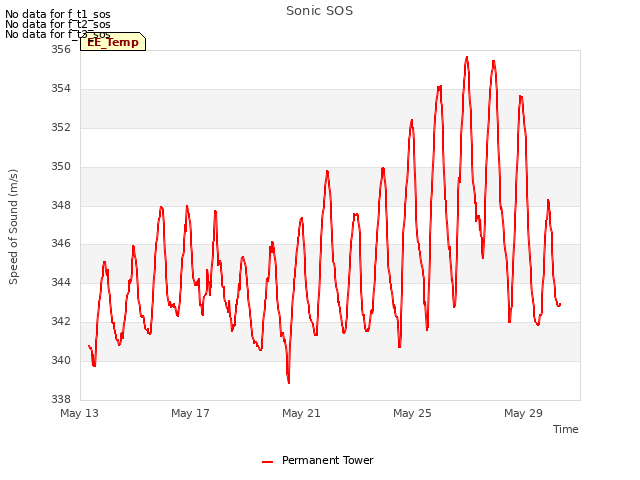Click the highest peak of the red line
Screen dimensions: 640x480
[467, 57]
